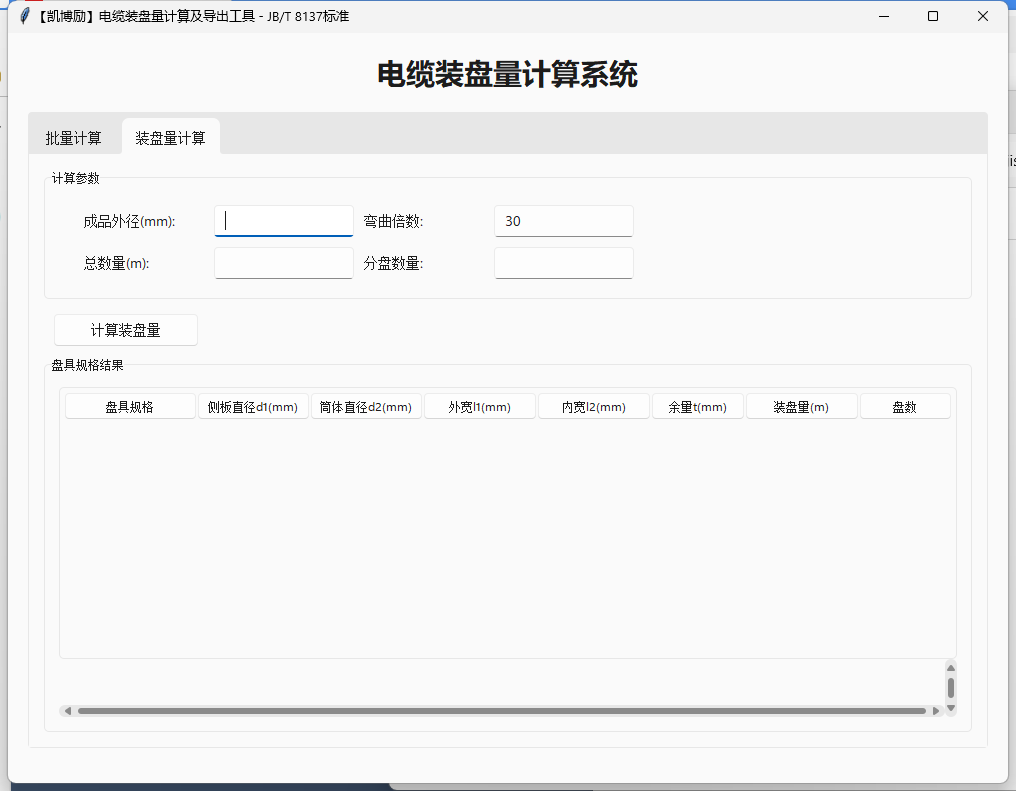Click the 侧板直径d1(mm) column header

point(253,405)
